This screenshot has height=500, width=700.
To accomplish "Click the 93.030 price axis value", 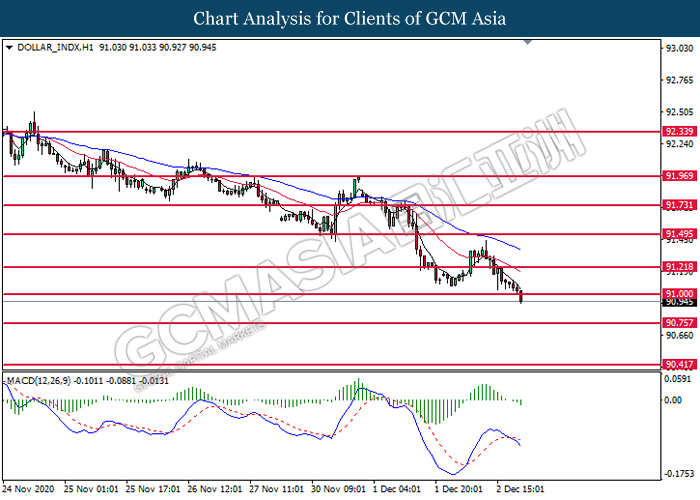I will pyautogui.click(x=679, y=48).
